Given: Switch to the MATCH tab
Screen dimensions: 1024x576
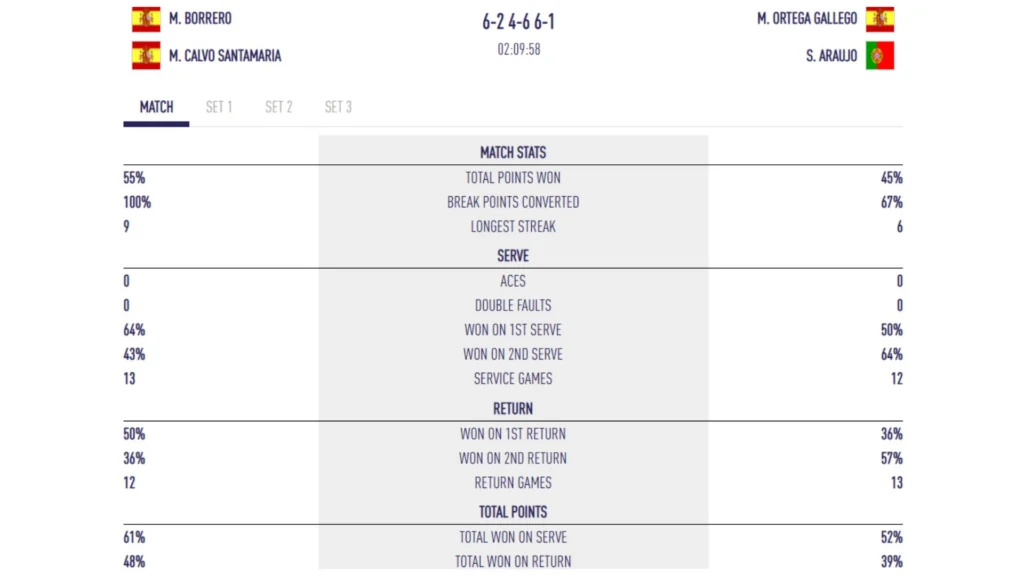Looking at the screenshot, I should [x=156, y=107].
